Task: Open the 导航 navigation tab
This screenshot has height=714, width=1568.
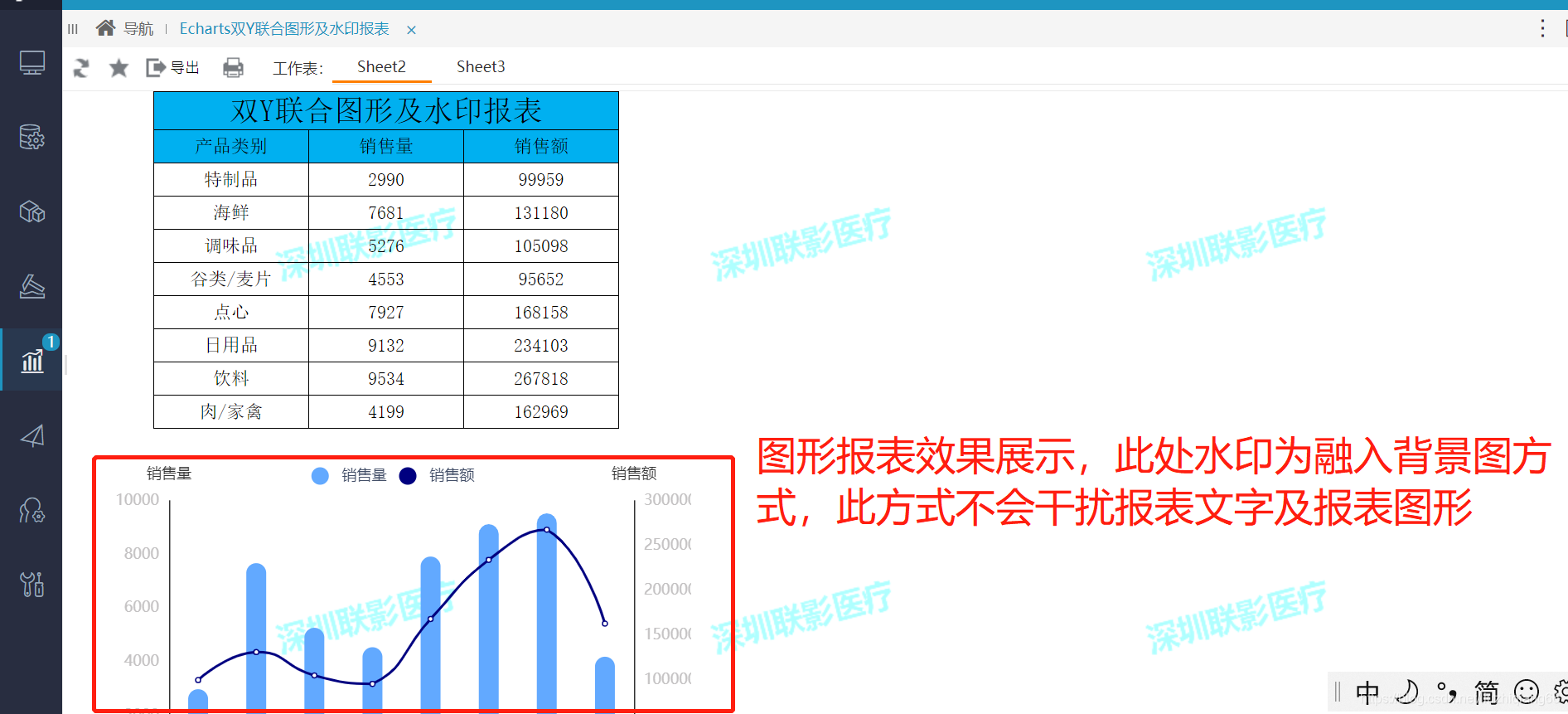Action: (138, 29)
